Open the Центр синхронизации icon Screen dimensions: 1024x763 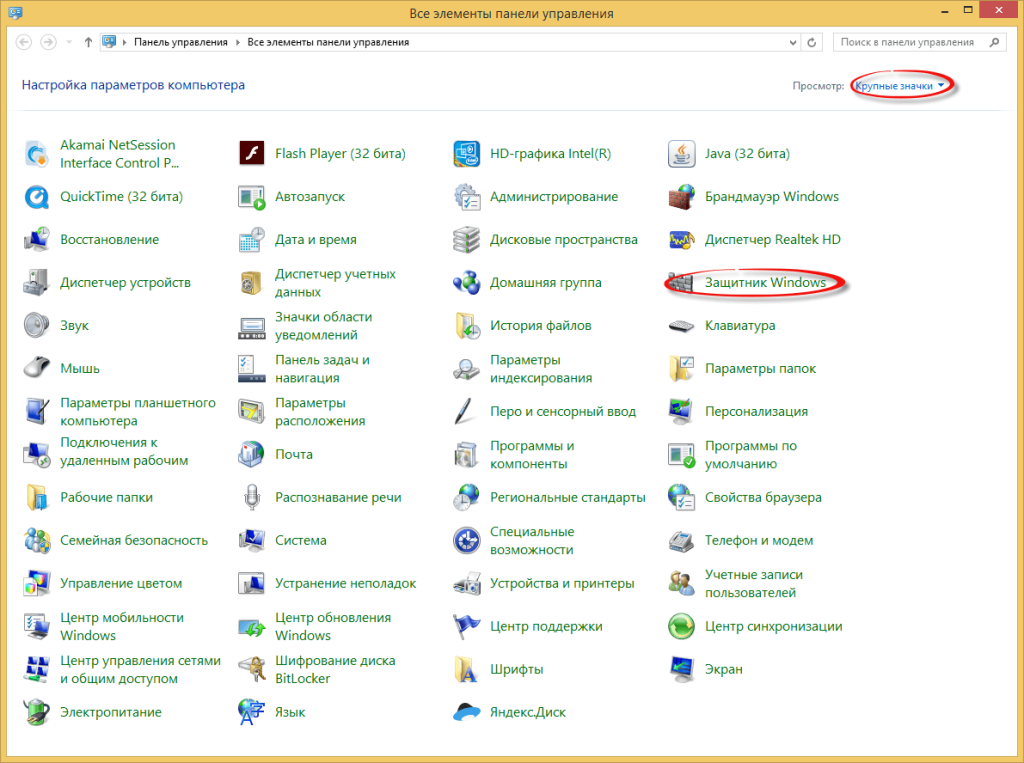681,626
